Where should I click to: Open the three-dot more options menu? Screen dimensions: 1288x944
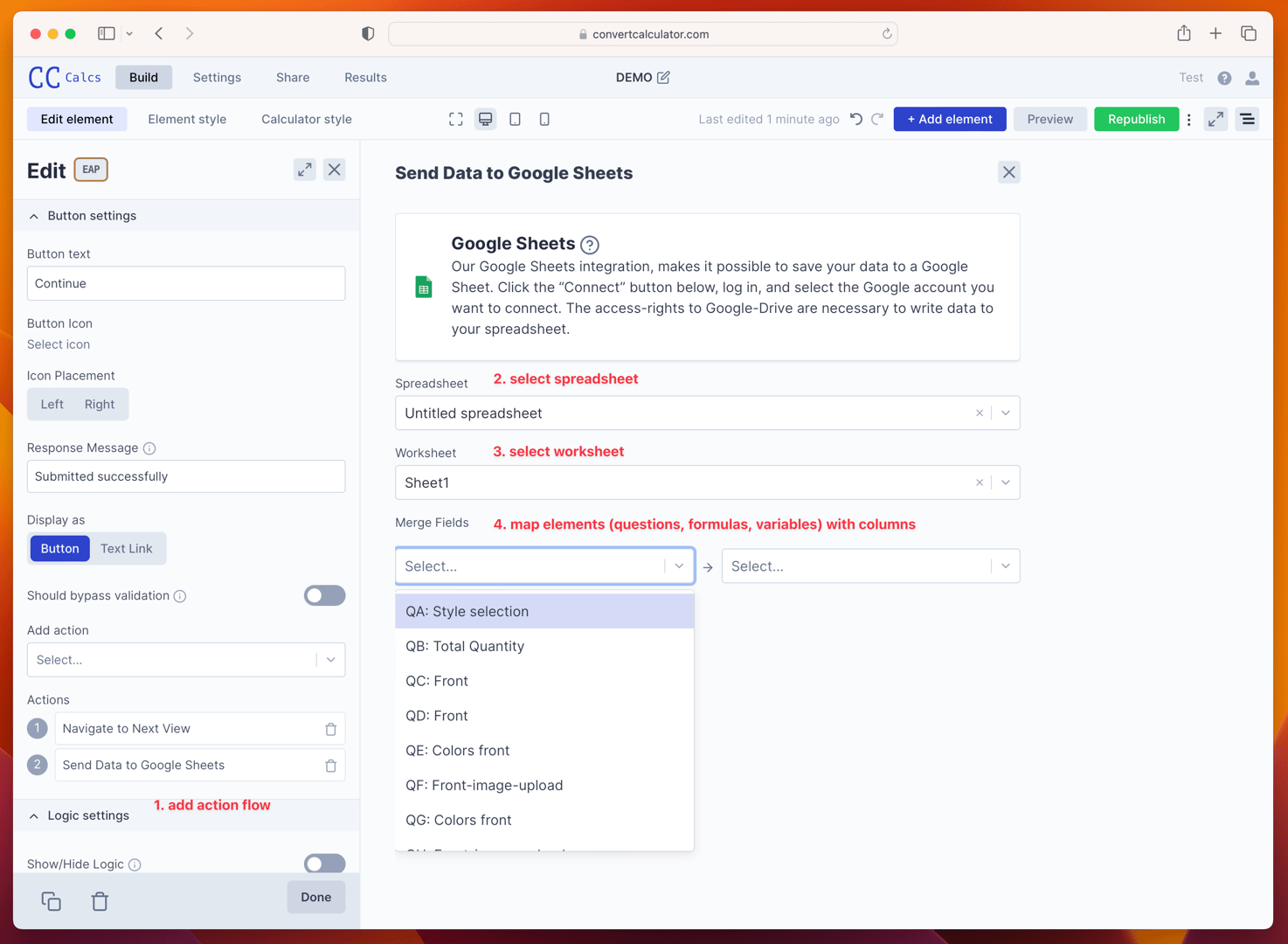pos(1188,119)
